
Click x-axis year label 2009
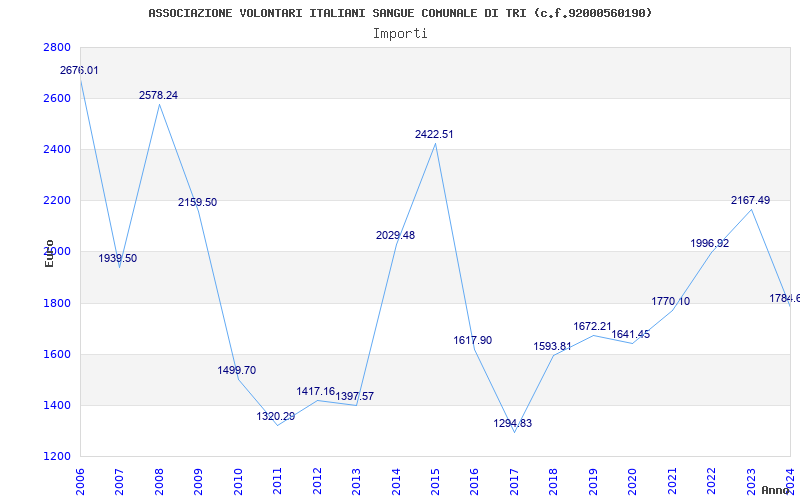click(198, 482)
